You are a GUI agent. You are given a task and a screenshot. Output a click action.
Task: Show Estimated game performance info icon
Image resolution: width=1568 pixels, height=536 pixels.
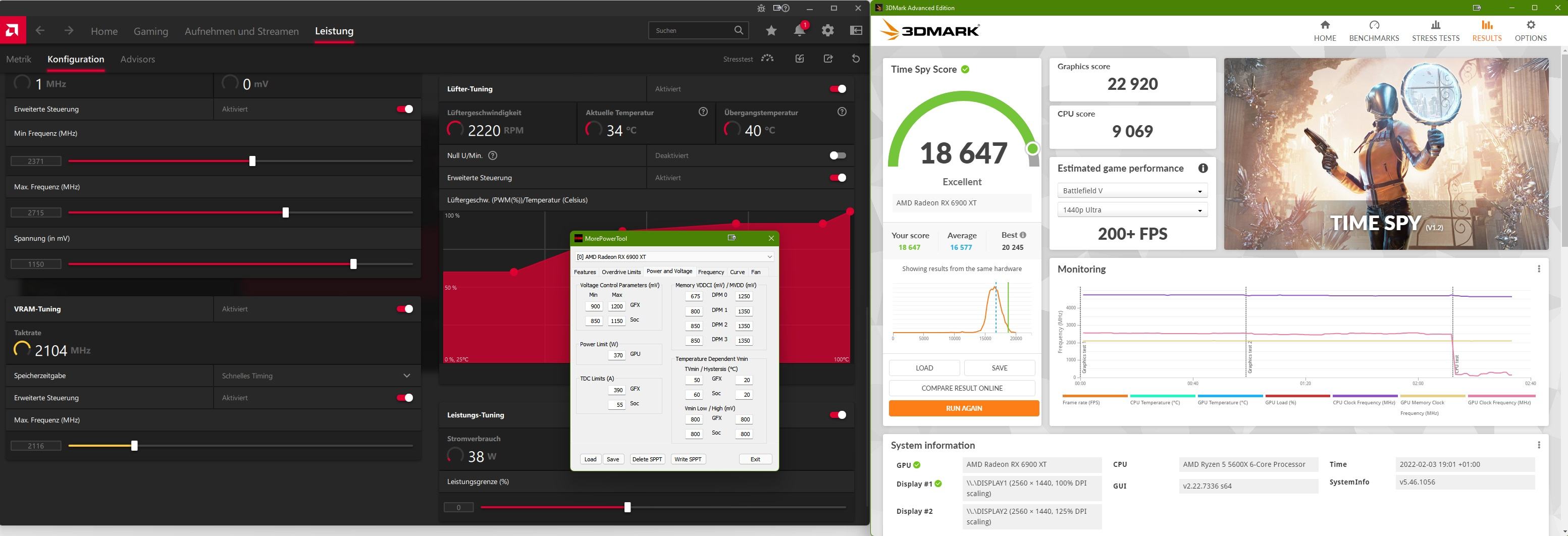point(1203,169)
